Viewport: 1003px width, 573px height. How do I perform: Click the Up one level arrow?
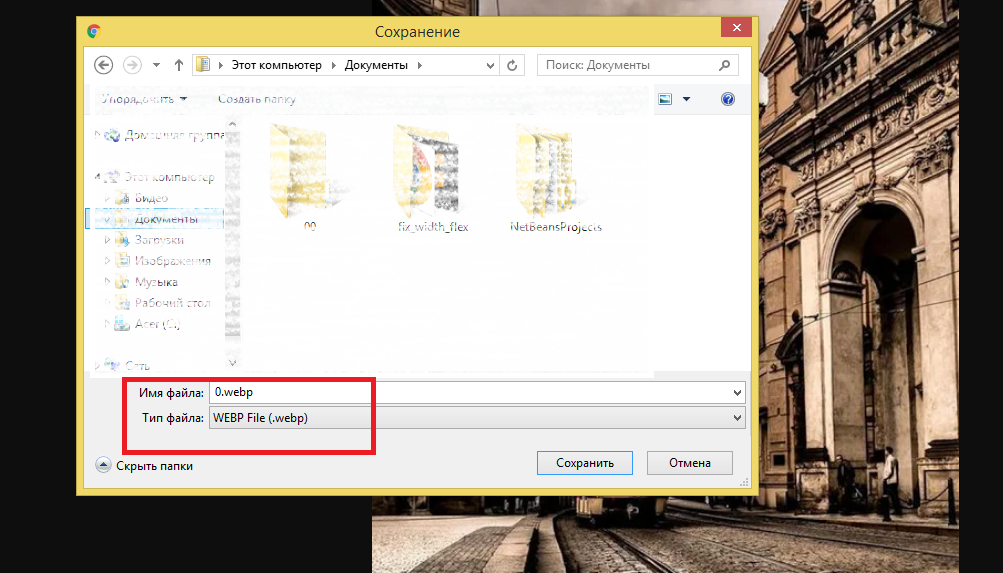click(x=179, y=65)
